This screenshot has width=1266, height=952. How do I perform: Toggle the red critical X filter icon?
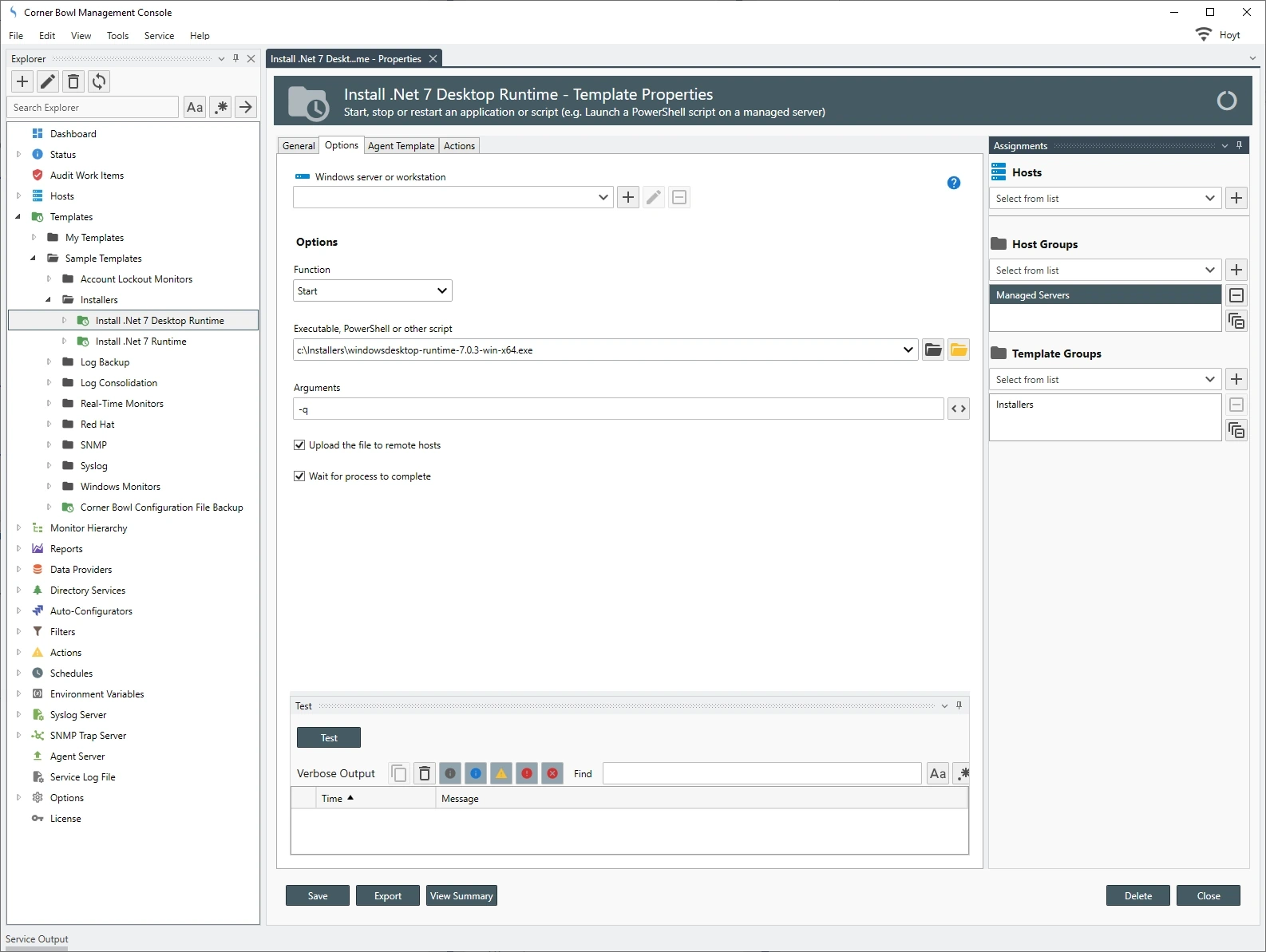(x=552, y=773)
